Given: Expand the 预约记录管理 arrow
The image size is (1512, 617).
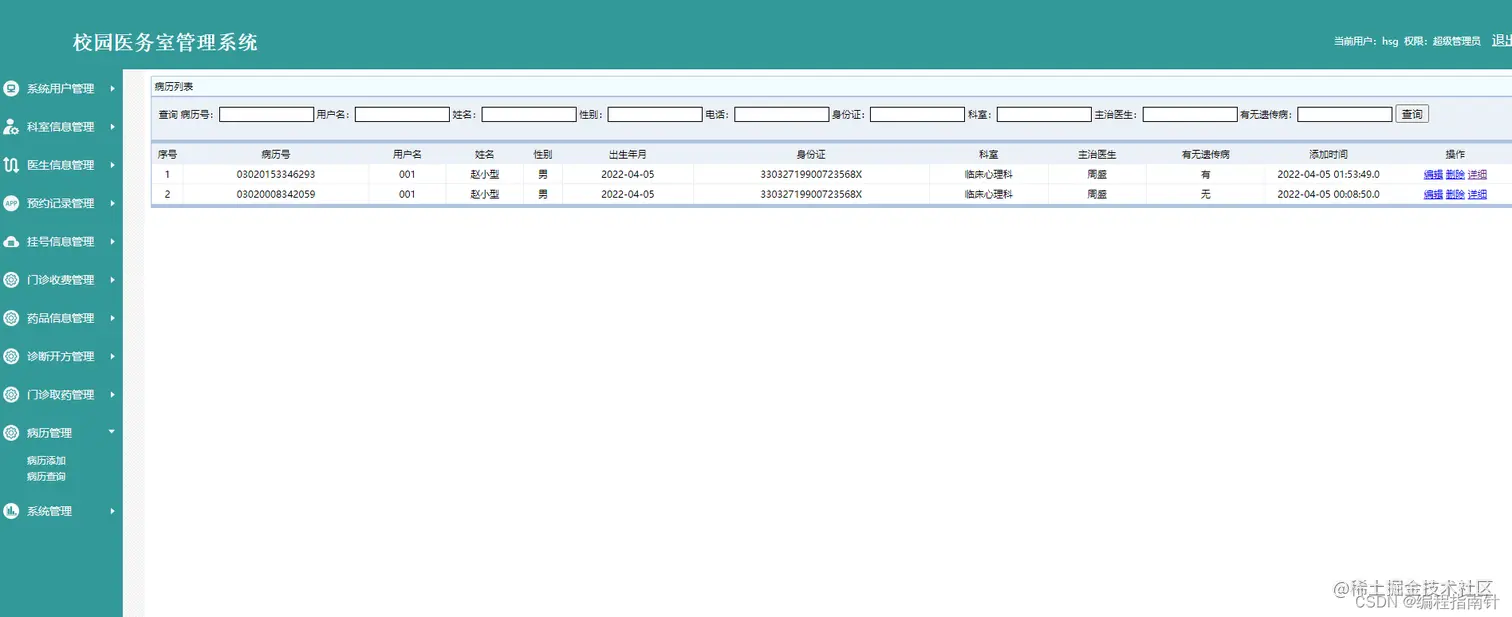Looking at the screenshot, I should pos(112,203).
